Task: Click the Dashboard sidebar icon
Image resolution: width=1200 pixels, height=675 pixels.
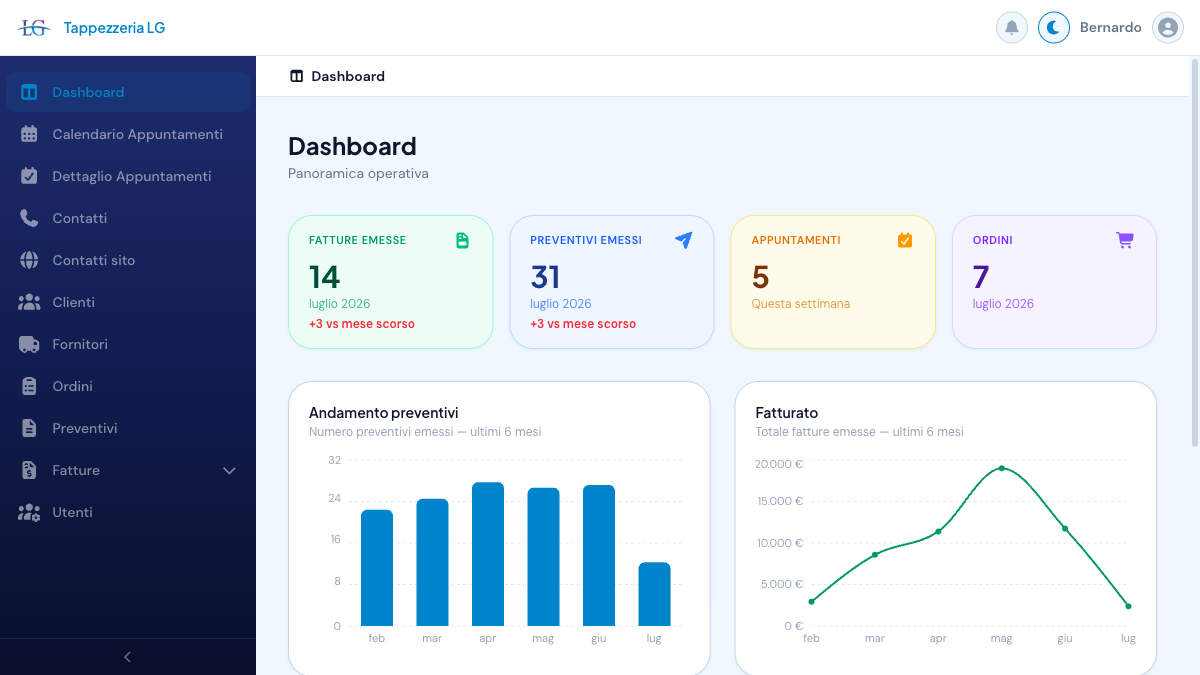Action: (29, 92)
